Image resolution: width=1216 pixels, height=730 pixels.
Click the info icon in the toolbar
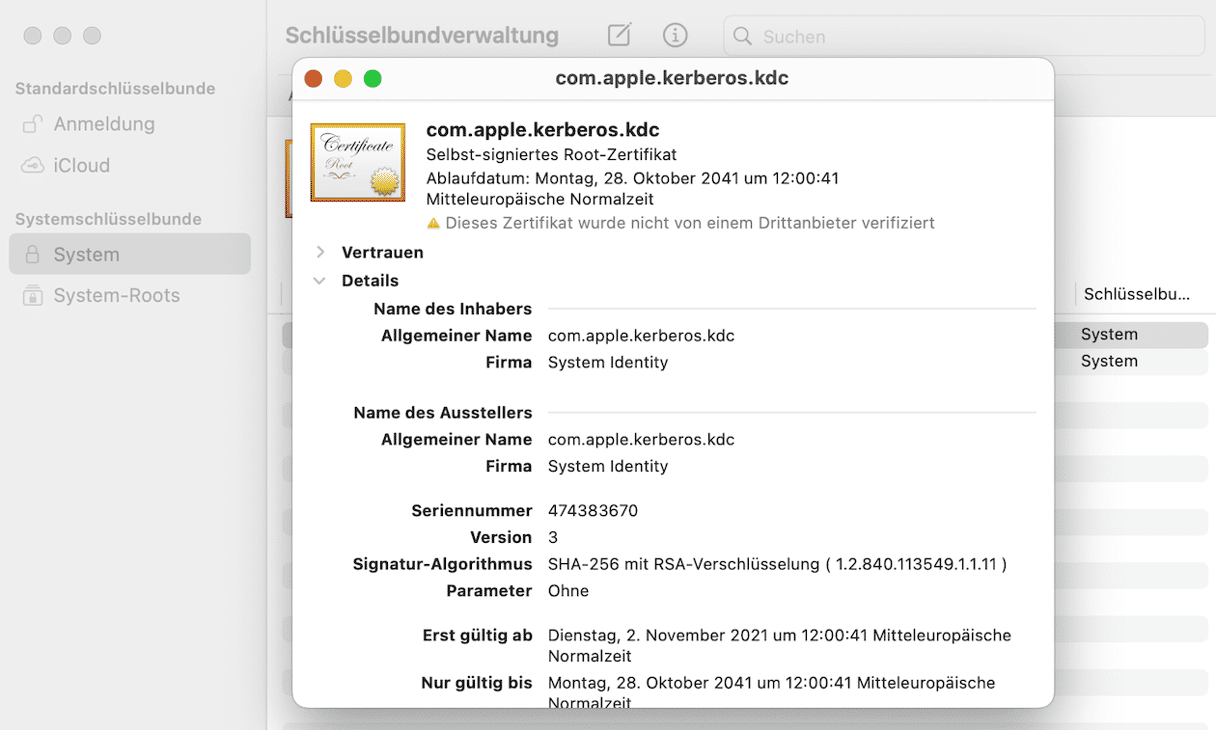[x=675, y=35]
